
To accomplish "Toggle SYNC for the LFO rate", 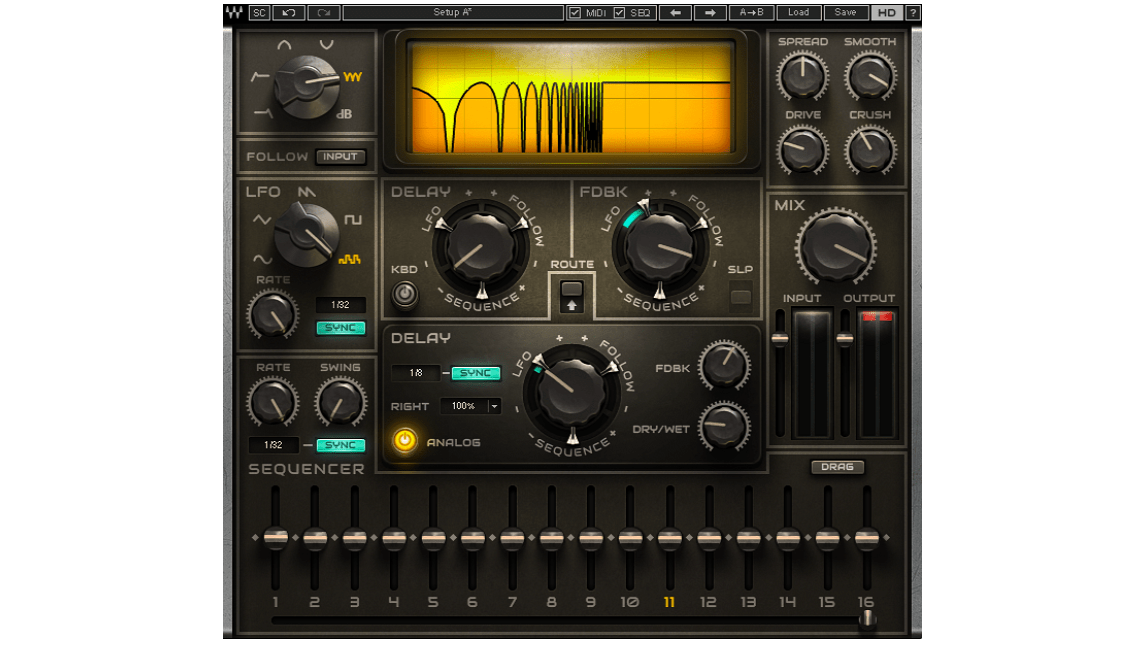I will (340, 327).
